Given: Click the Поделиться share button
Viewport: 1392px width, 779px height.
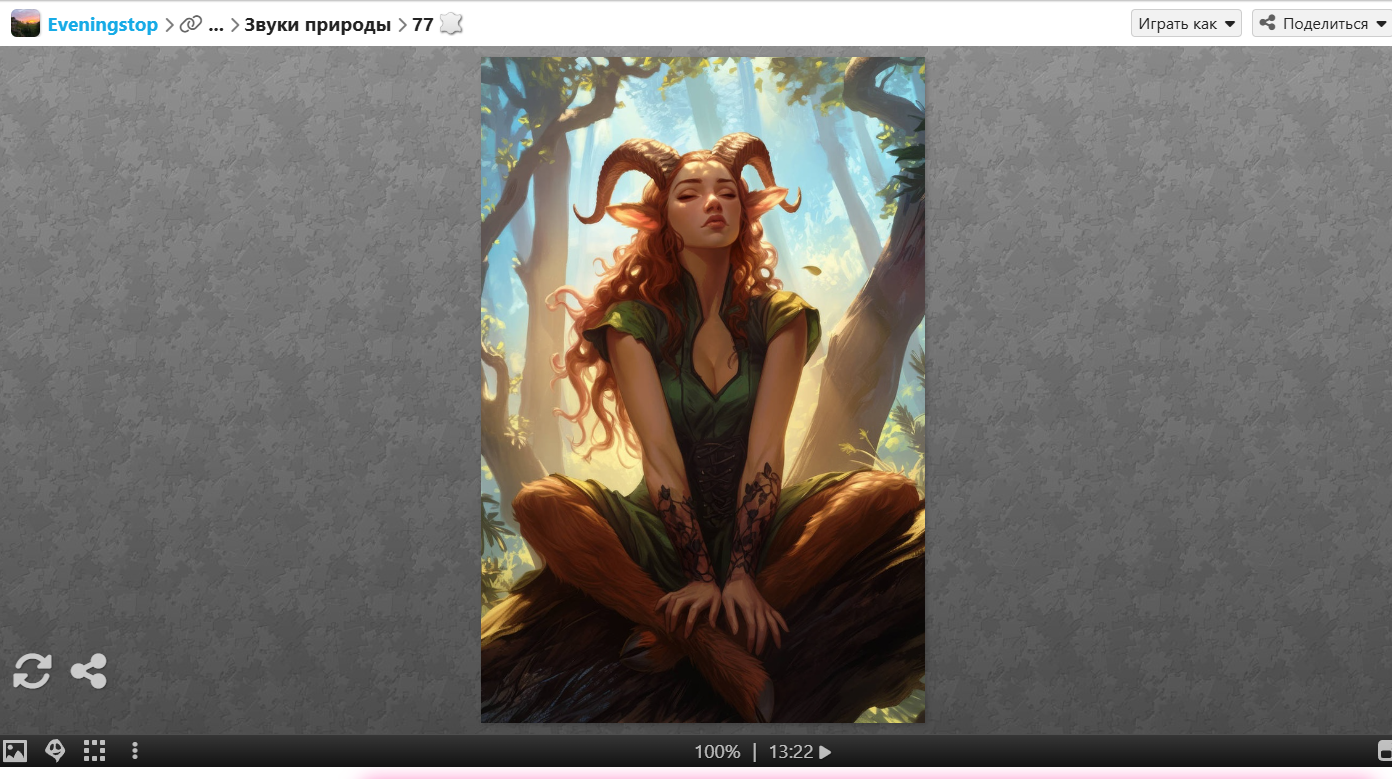Looking at the screenshot, I should [x=1320, y=24].
